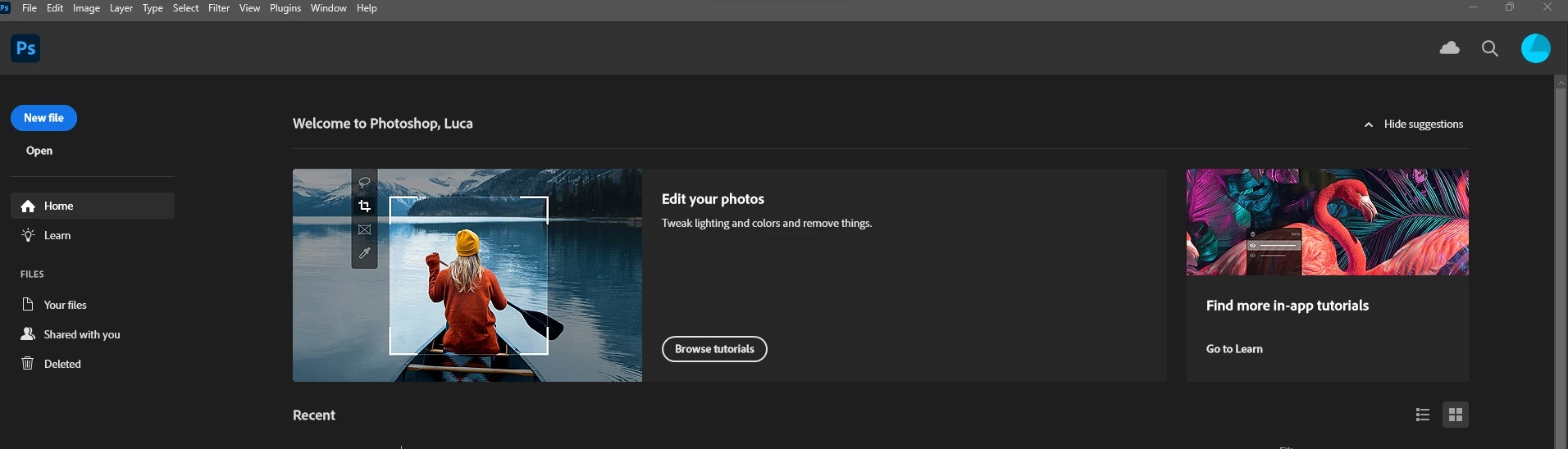Viewport: 1568px width, 449px height.
Task: Click the kayak photo tutorial thumbnail
Action: coord(467,275)
